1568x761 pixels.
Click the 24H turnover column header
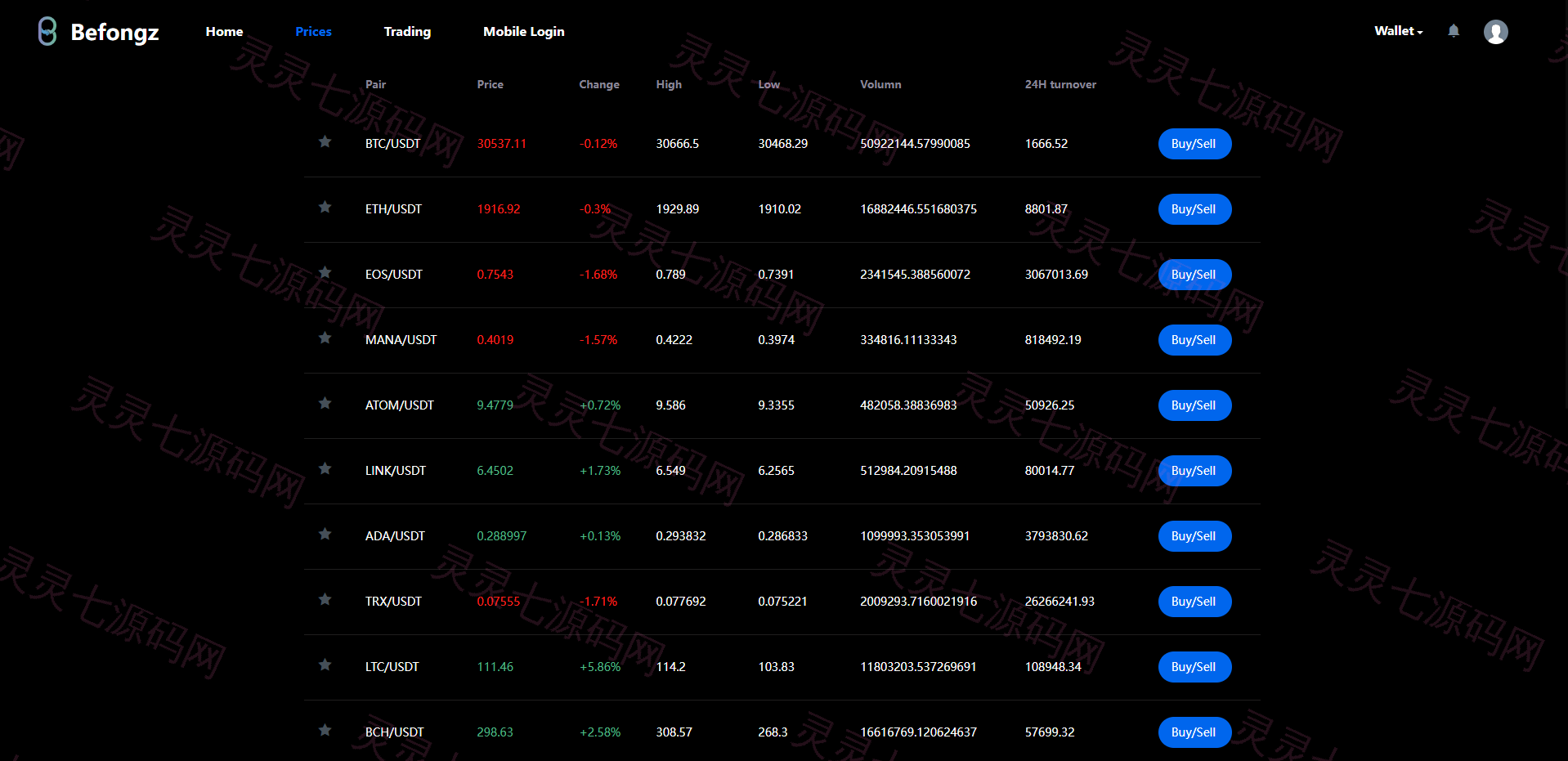pos(1060,84)
